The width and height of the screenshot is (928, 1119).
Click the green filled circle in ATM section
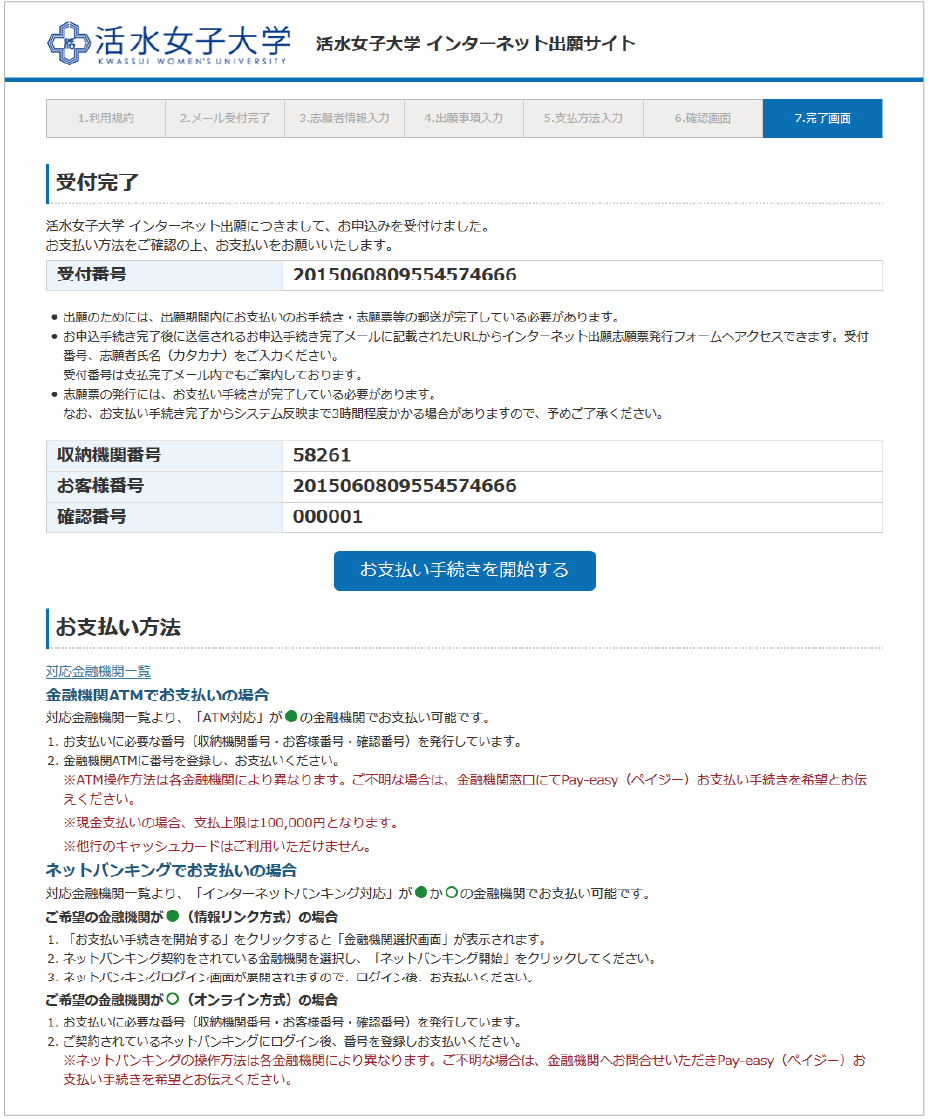click(292, 717)
